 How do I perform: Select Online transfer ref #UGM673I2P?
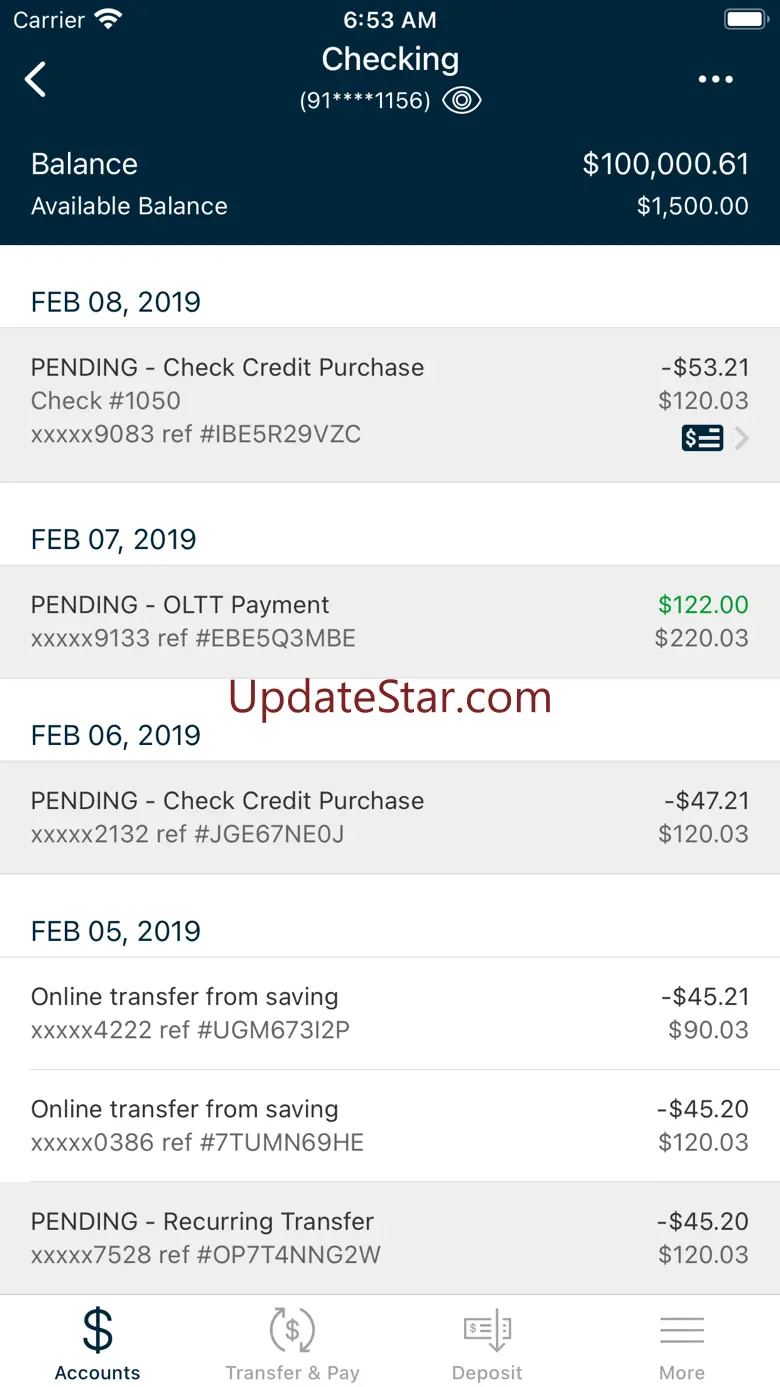click(x=390, y=1013)
